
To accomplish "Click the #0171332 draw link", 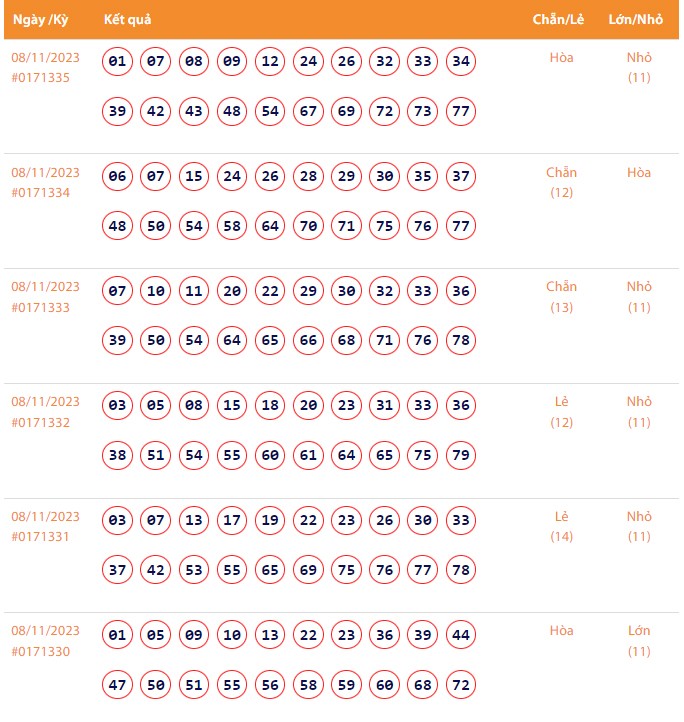I will 41,423.
